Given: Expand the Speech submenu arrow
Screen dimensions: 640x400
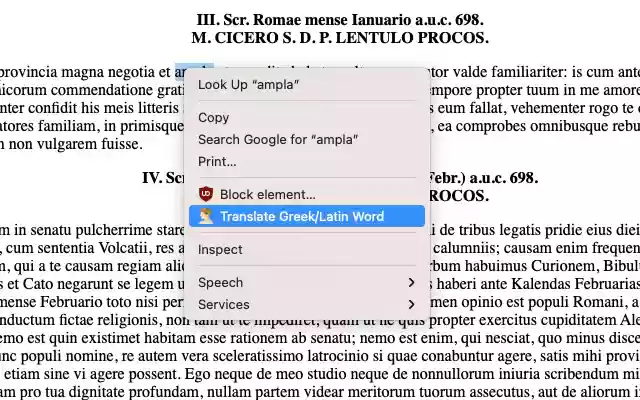Looking at the screenshot, I should 411,282.
